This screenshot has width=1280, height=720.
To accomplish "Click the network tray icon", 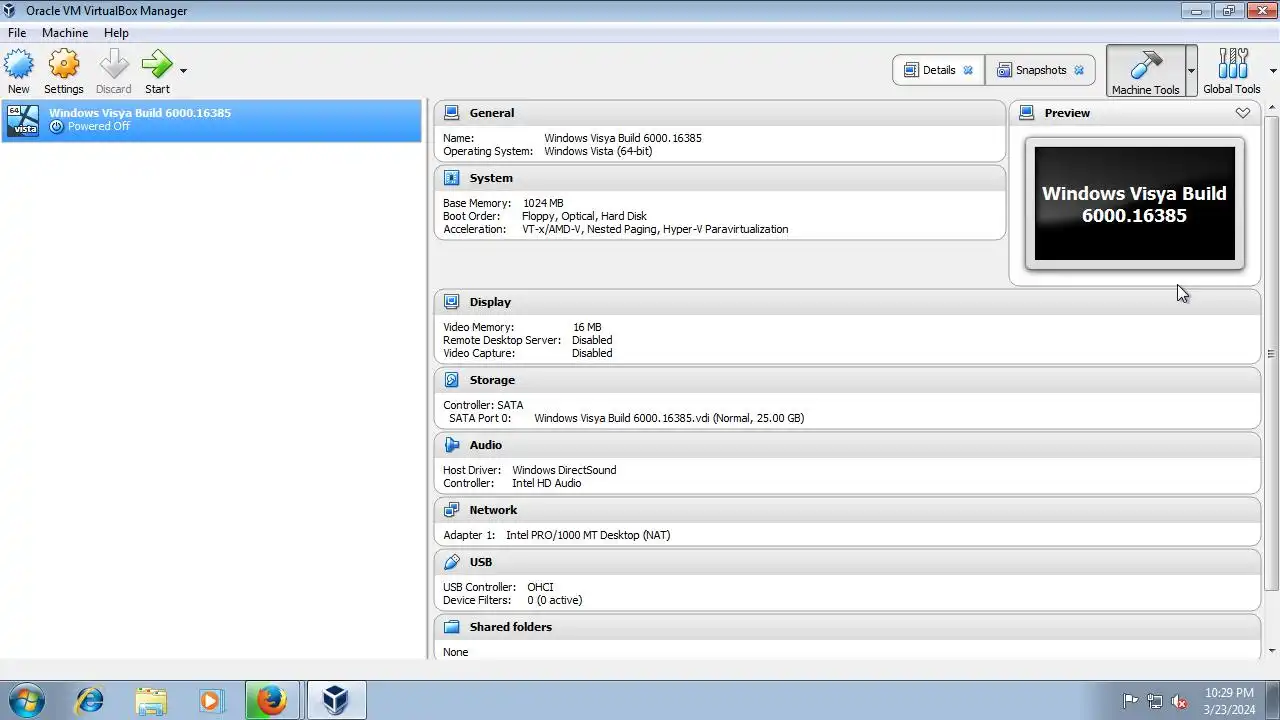I will pyautogui.click(x=1155, y=701).
